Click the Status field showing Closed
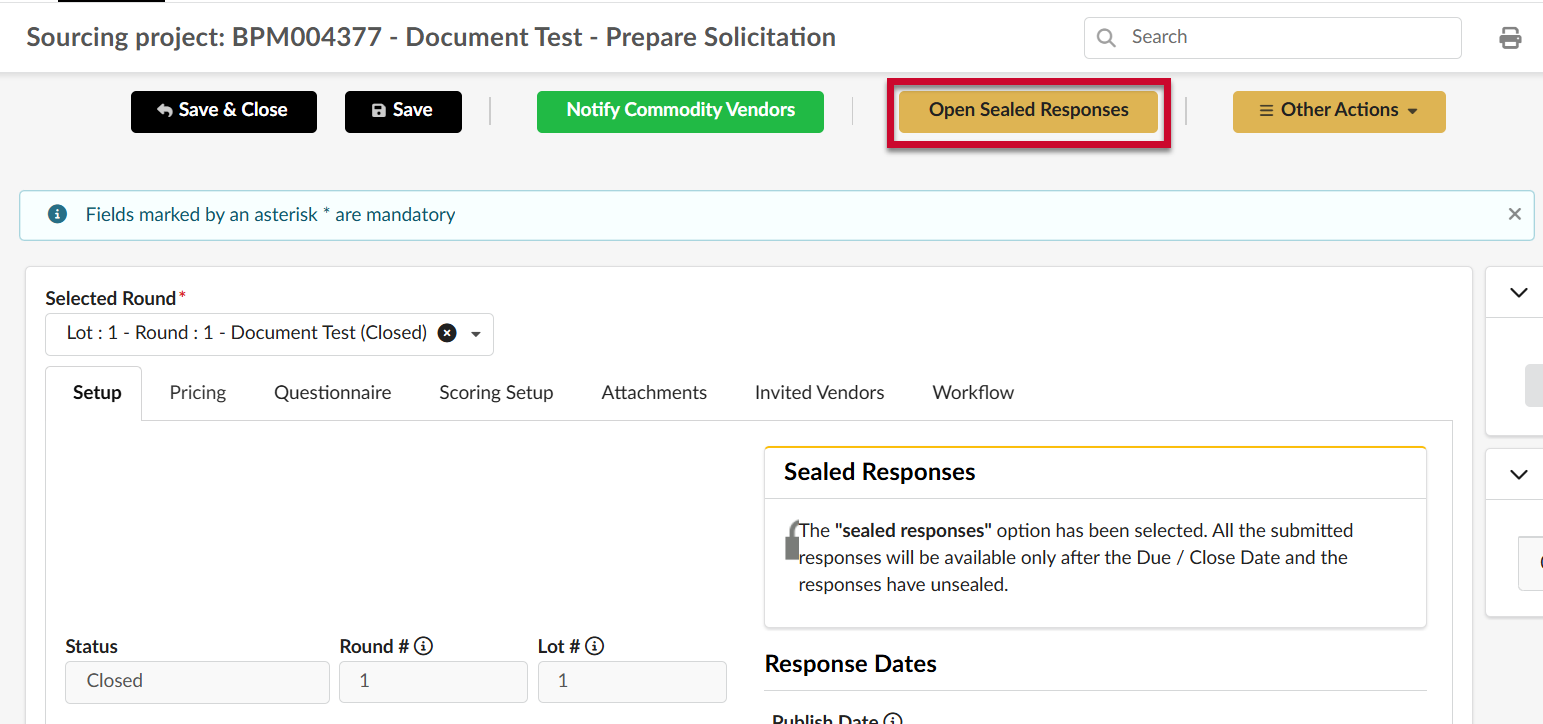The width and height of the screenshot is (1543, 724). (x=197, y=681)
